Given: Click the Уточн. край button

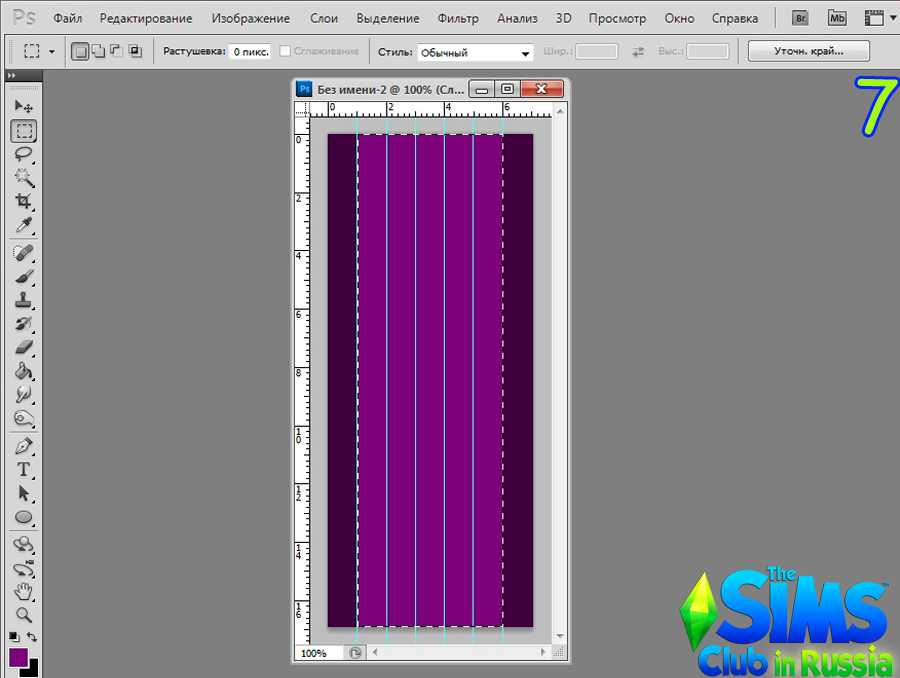Looking at the screenshot, I should pos(809,50).
